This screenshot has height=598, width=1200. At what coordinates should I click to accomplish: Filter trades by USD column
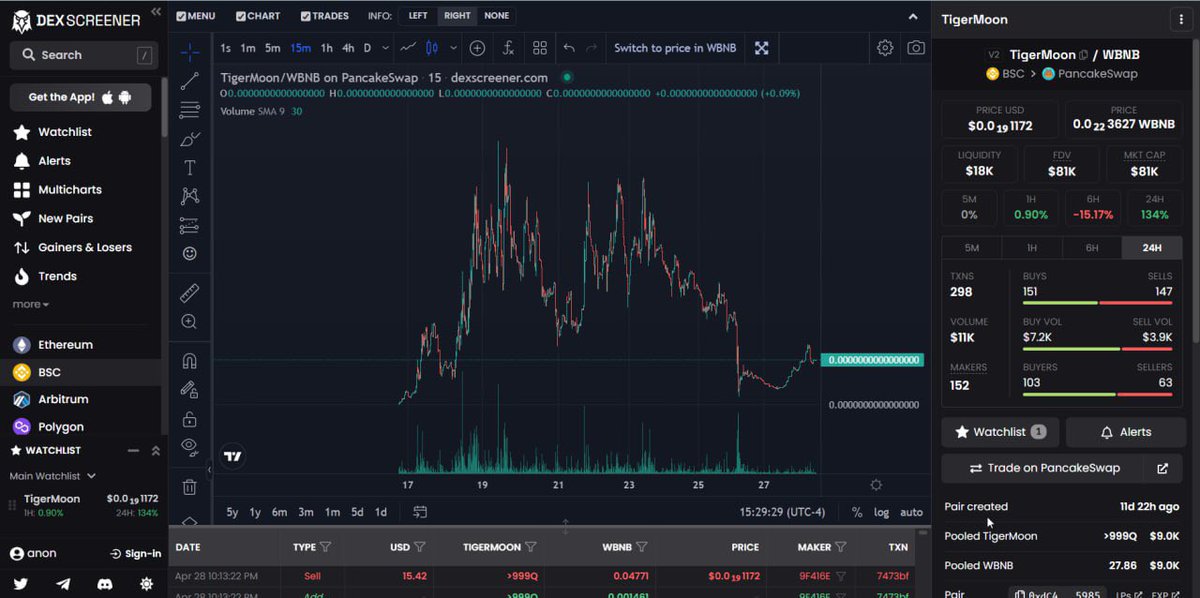[x=420, y=547]
